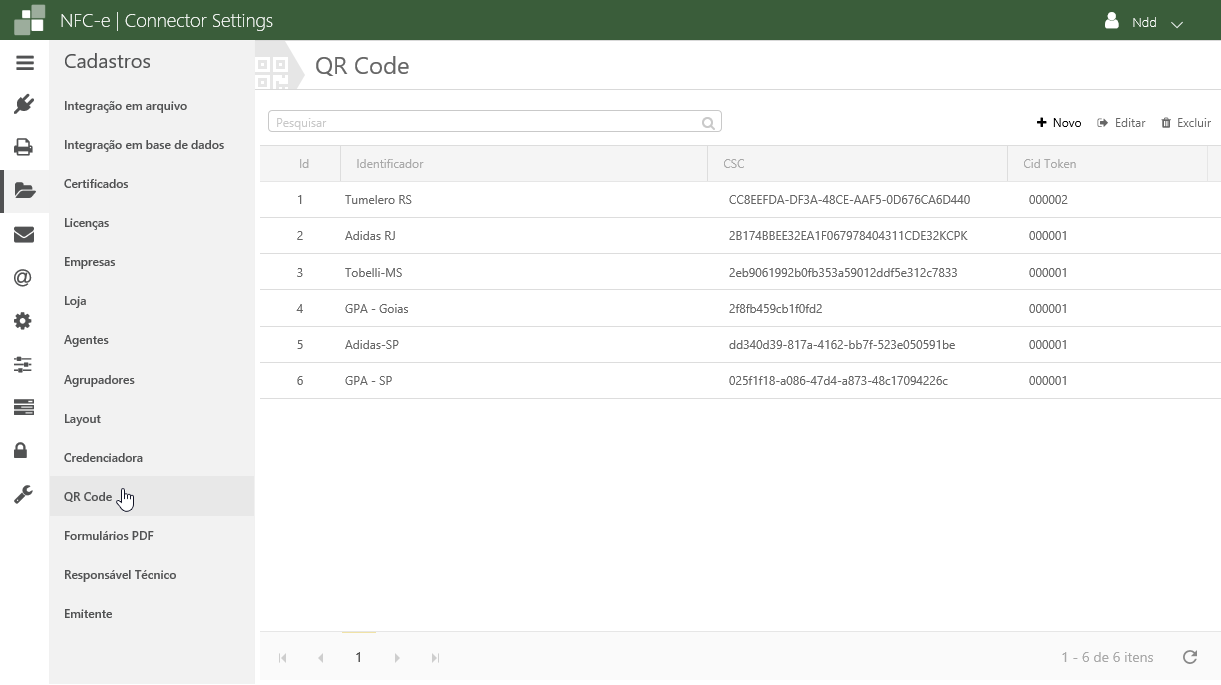Open the Formulários PDF menu item

click(109, 536)
